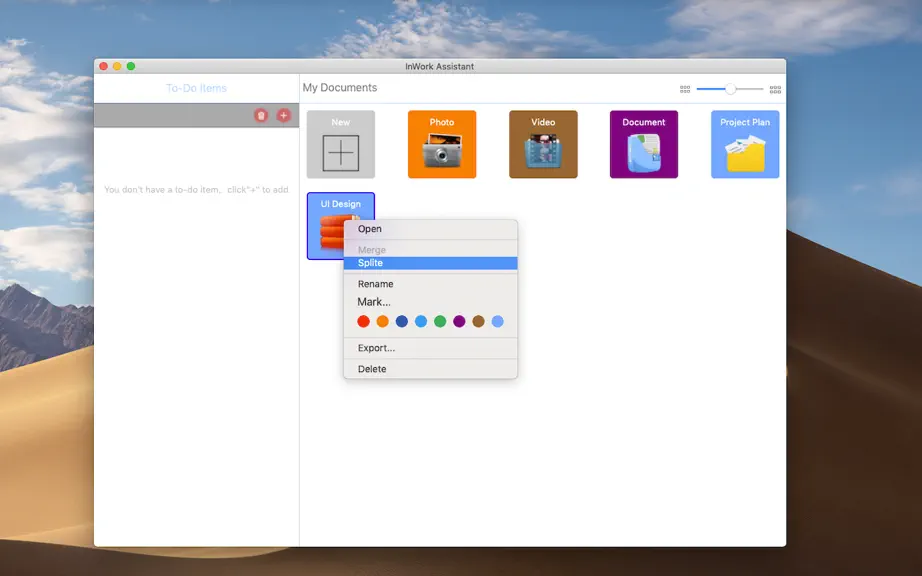This screenshot has width=922, height=576.
Task: Click the trash icon in To-Do toolbar
Action: point(261,115)
